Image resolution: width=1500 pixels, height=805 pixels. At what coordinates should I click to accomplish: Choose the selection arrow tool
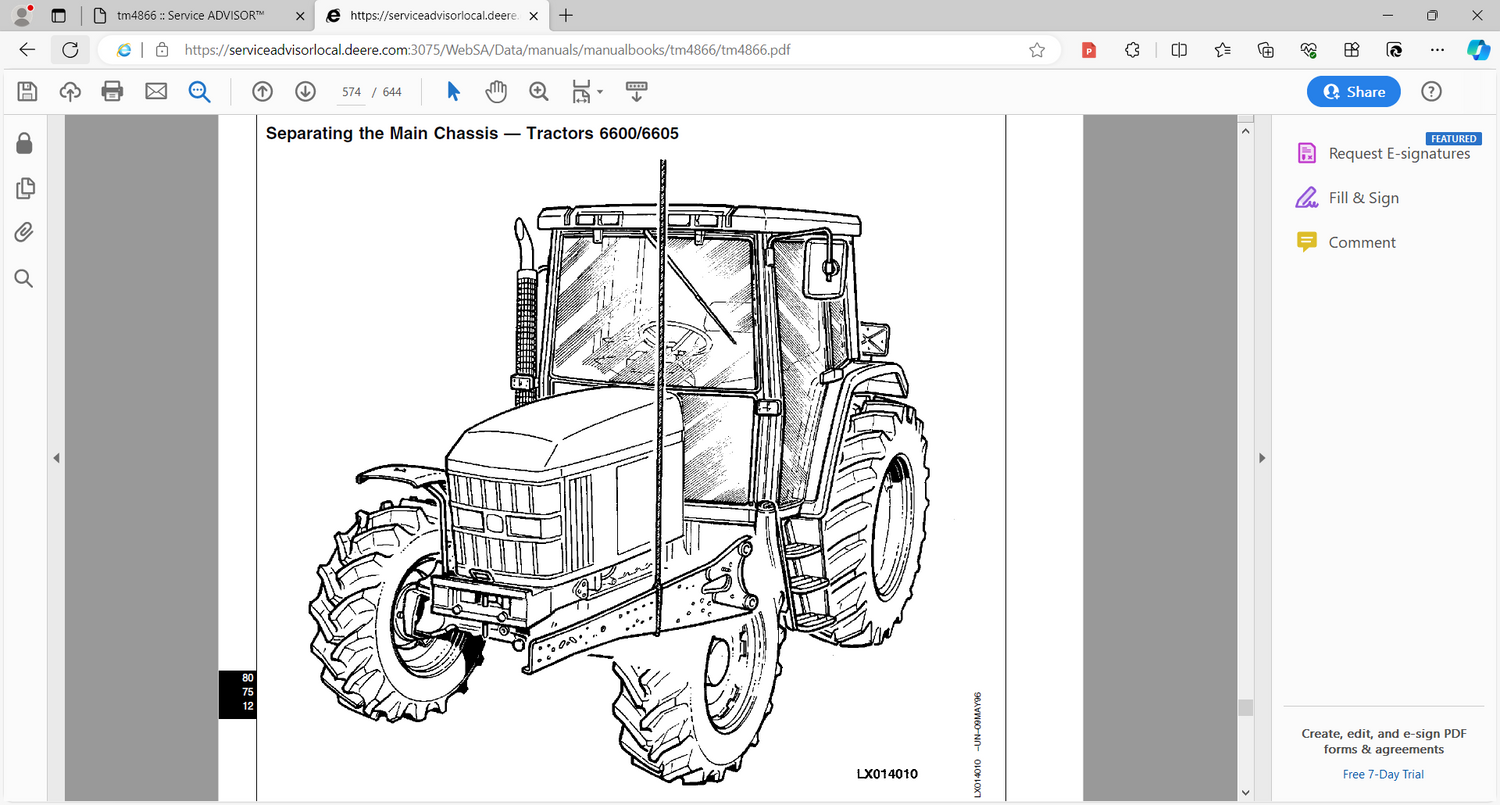tap(453, 92)
